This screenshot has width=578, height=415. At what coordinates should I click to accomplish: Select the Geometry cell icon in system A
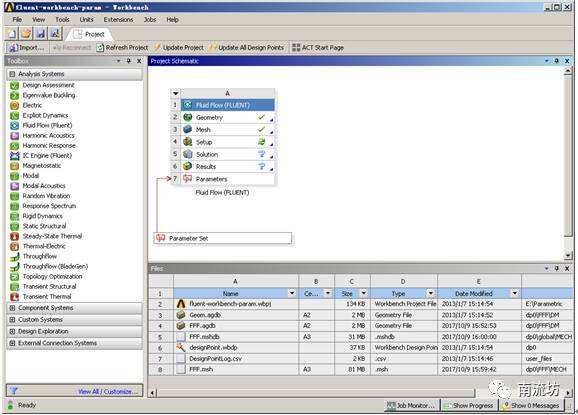click(x=188, y=117)
